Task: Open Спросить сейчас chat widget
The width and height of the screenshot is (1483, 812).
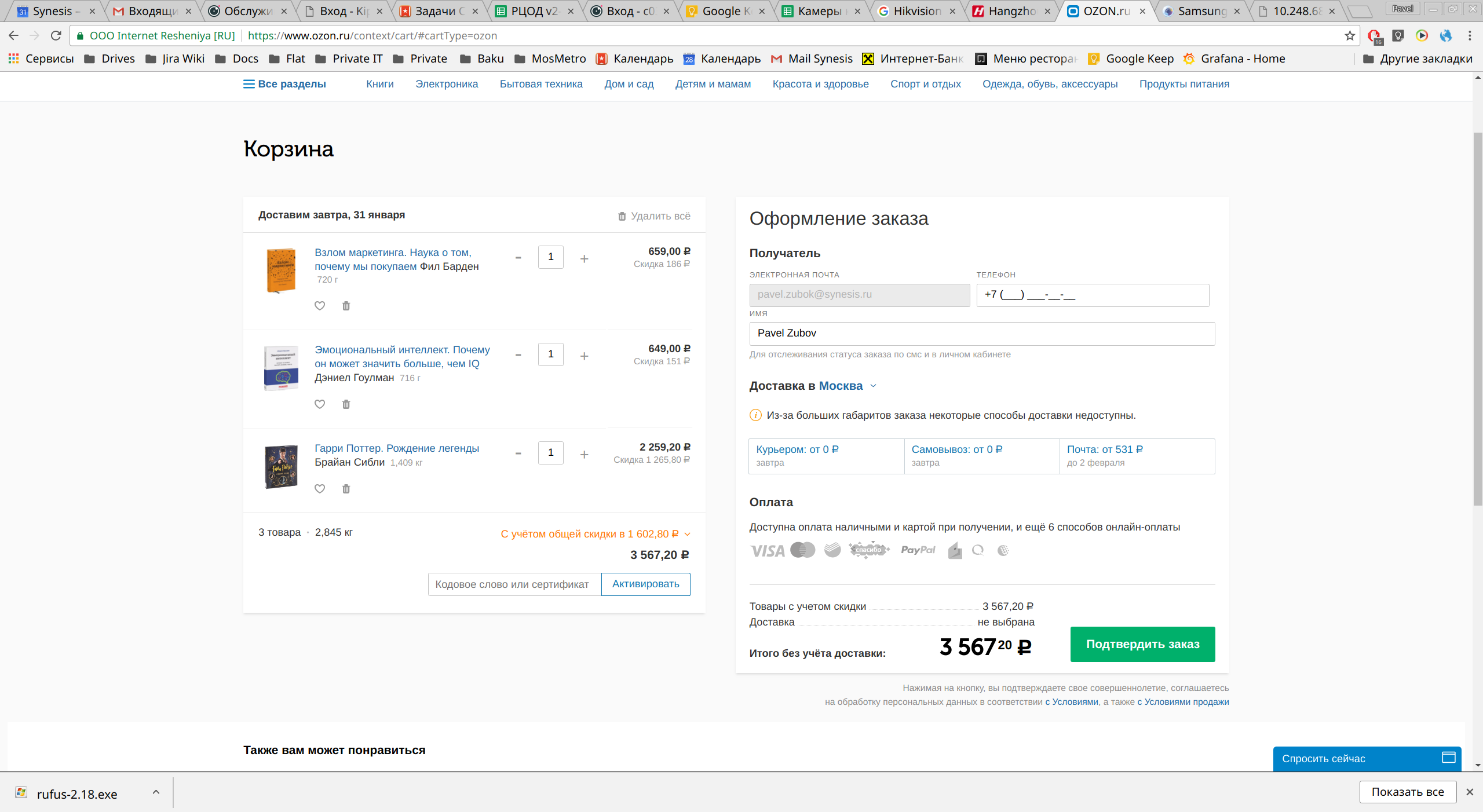Action: (1367, 759)
